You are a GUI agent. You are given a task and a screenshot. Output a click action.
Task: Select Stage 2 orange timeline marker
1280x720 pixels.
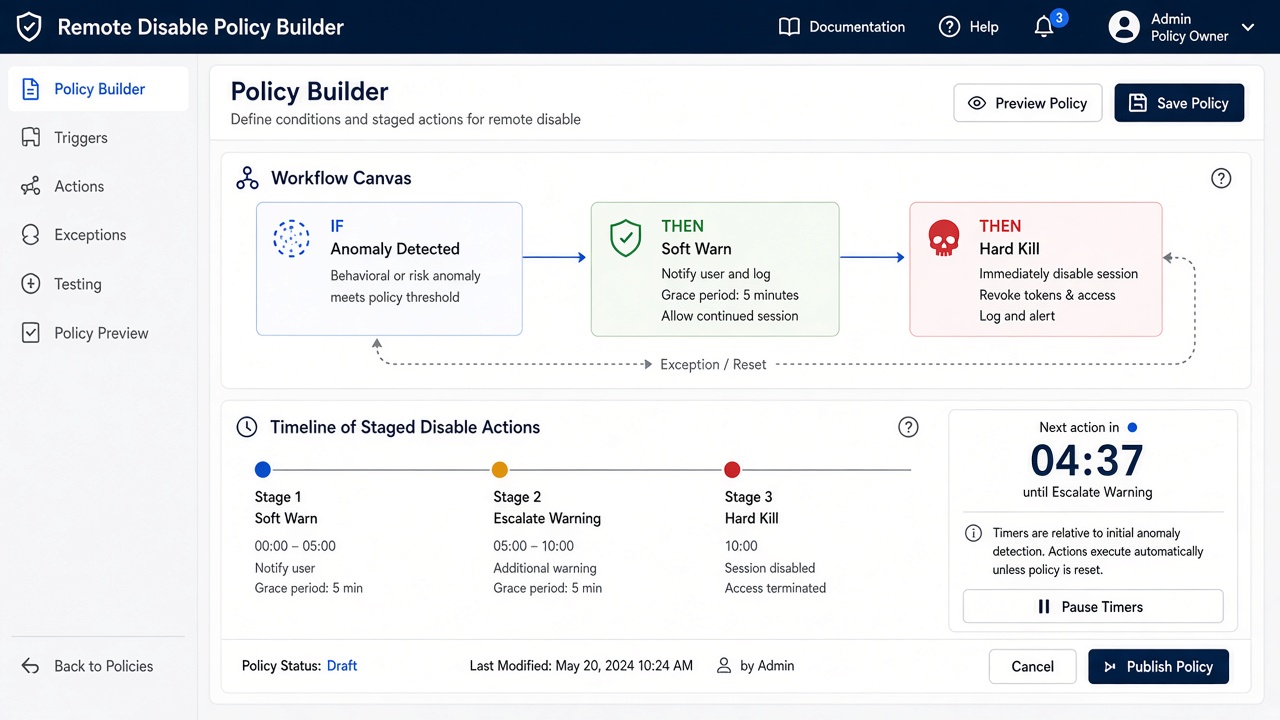click(x=500, y=469)
